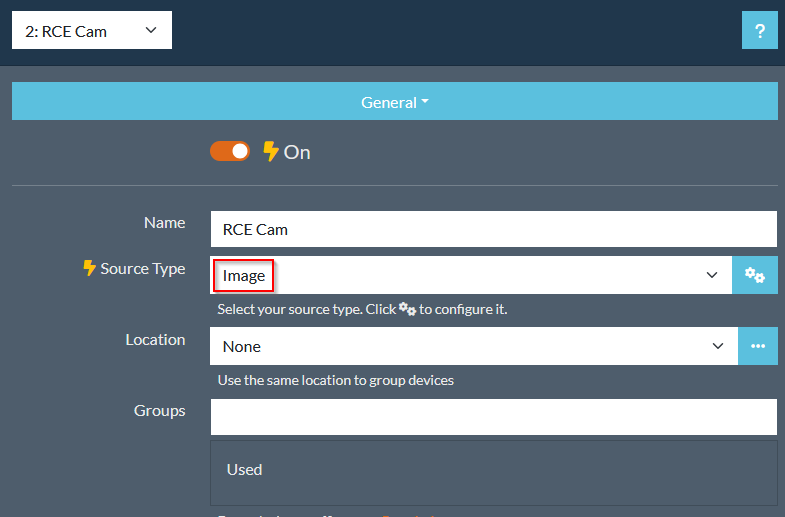Click the lightning bolt icon beside On
Viewport: 785px width, 517px height.
coord(270,151)
